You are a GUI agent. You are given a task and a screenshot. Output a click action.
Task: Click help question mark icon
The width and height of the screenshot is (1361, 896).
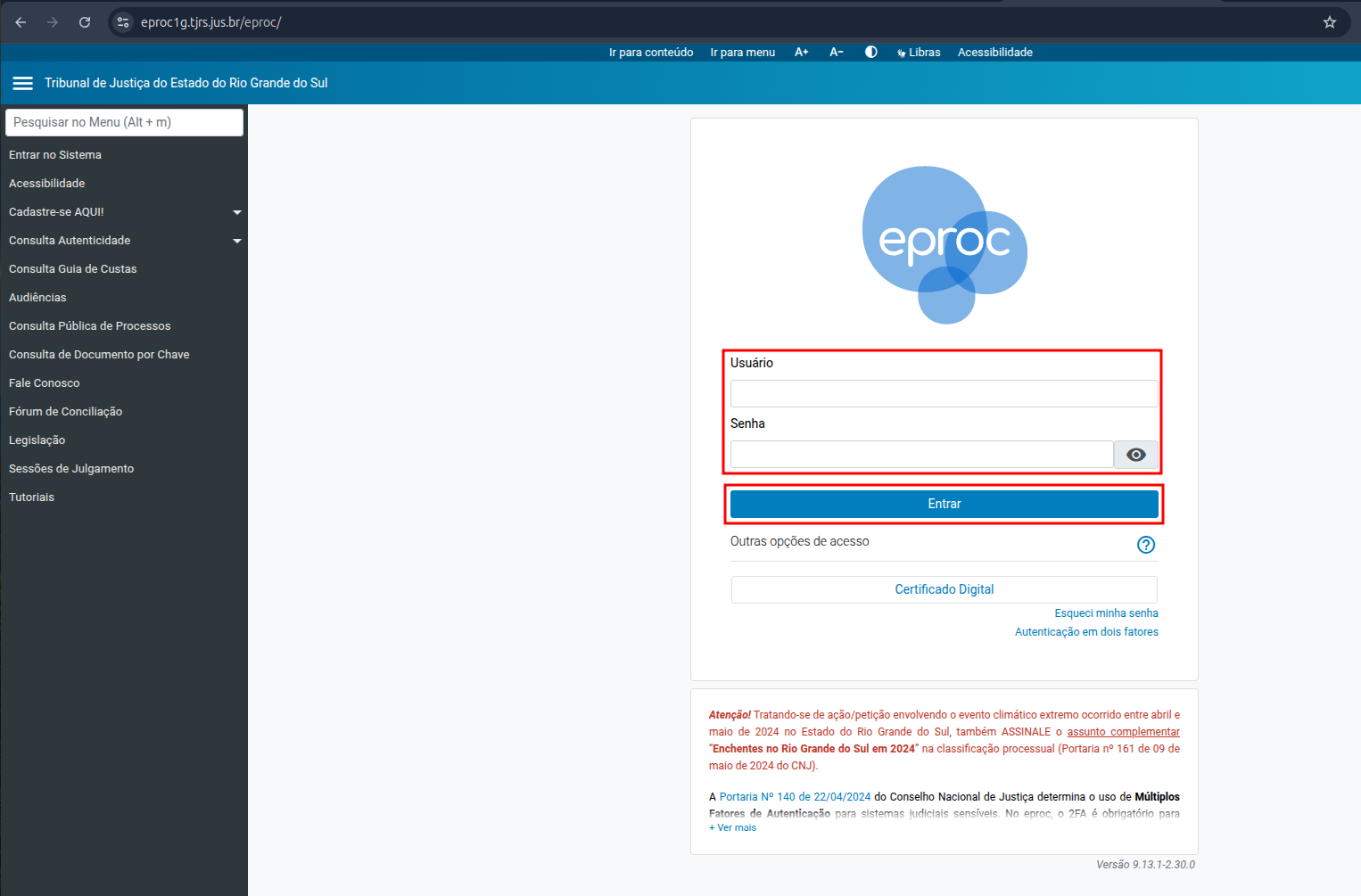(1146, 545)
